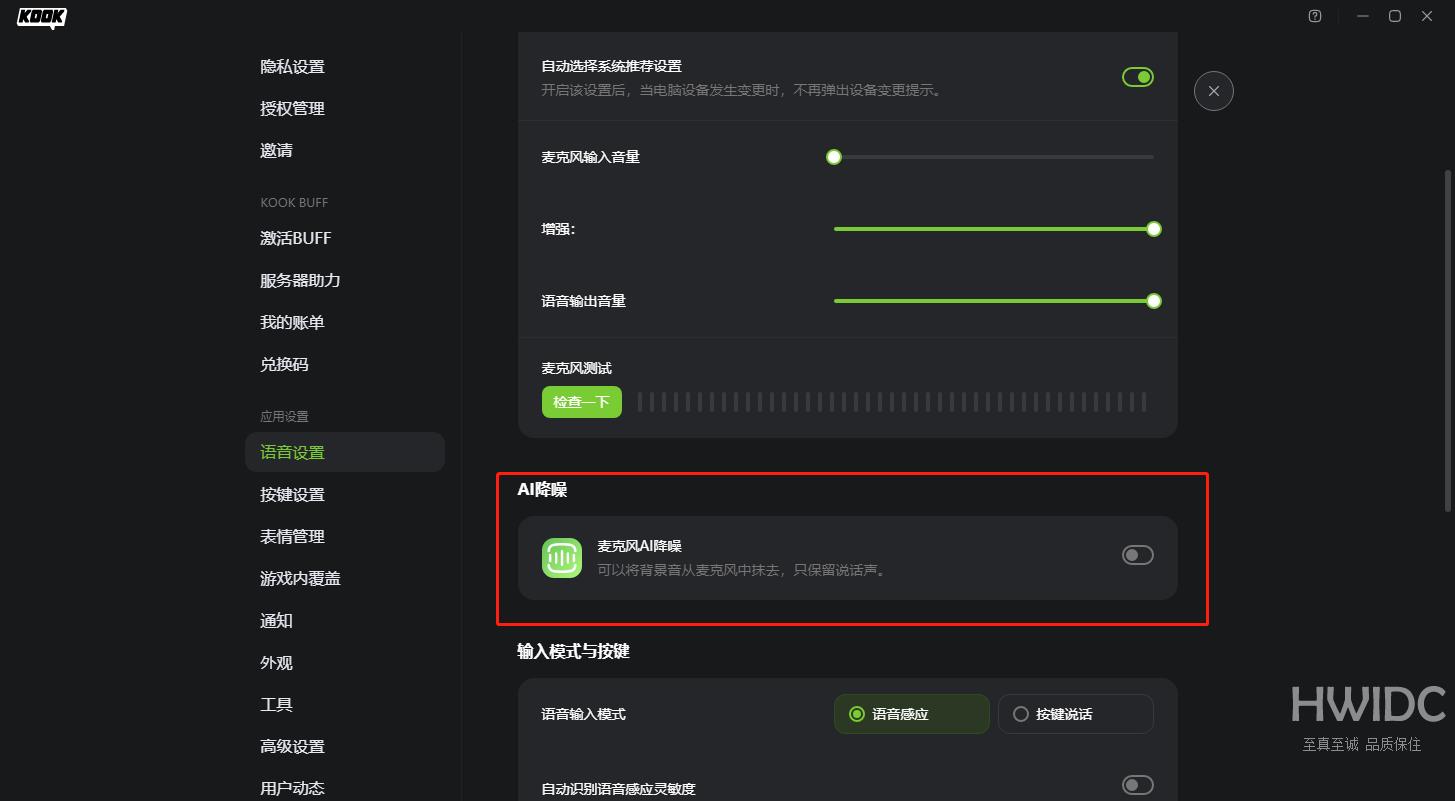Click the 麦克风测试 label
This screenshot has height=801, width=1455.
pos(576,368)
